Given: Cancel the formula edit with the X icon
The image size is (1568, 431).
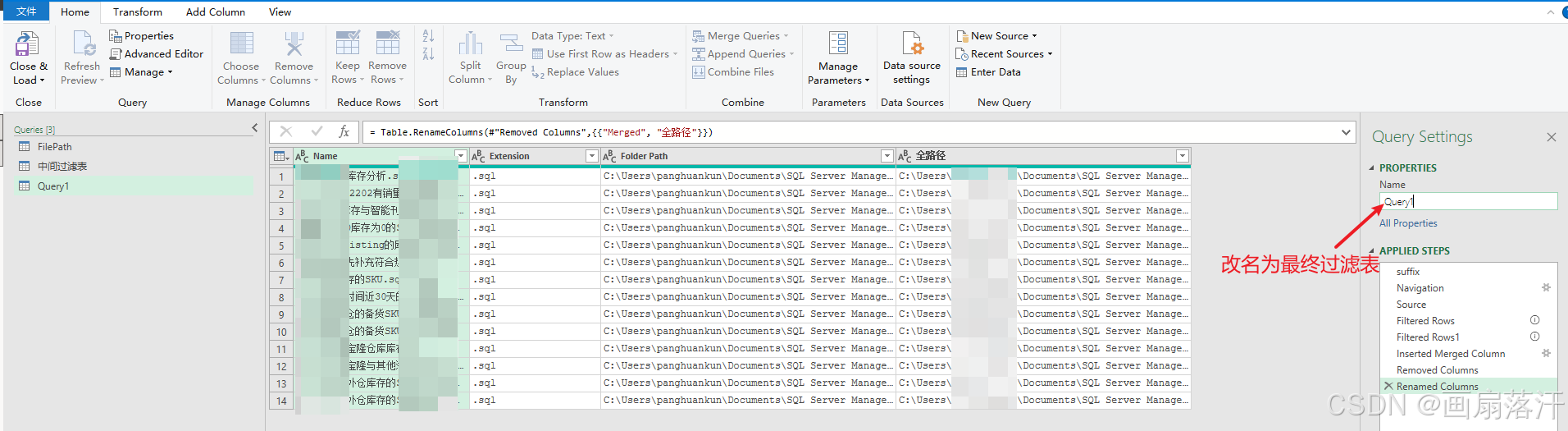Looking at the screenshot, I should (285, 131).
